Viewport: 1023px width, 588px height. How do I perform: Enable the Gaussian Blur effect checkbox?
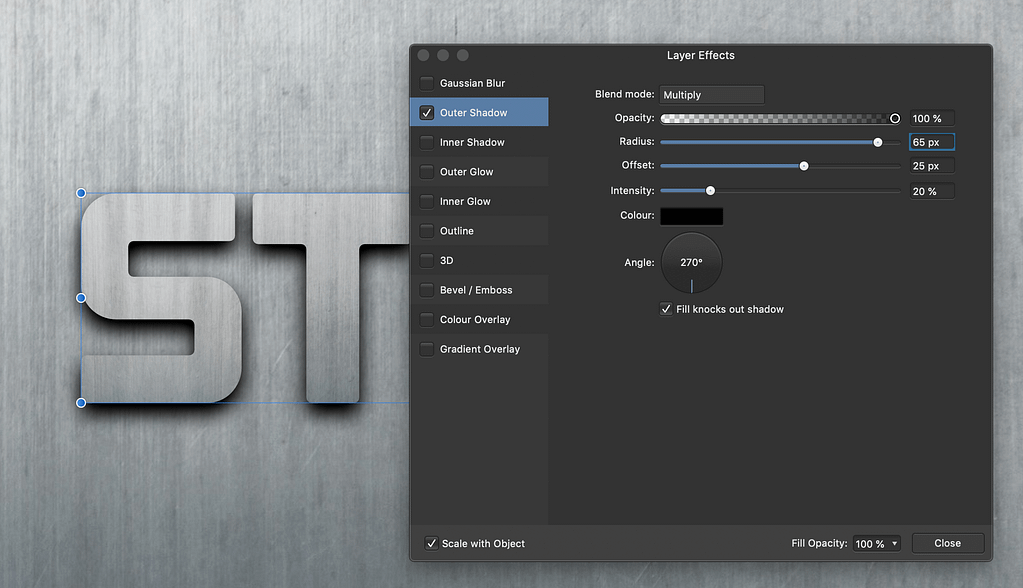click(x=427, y=83)
